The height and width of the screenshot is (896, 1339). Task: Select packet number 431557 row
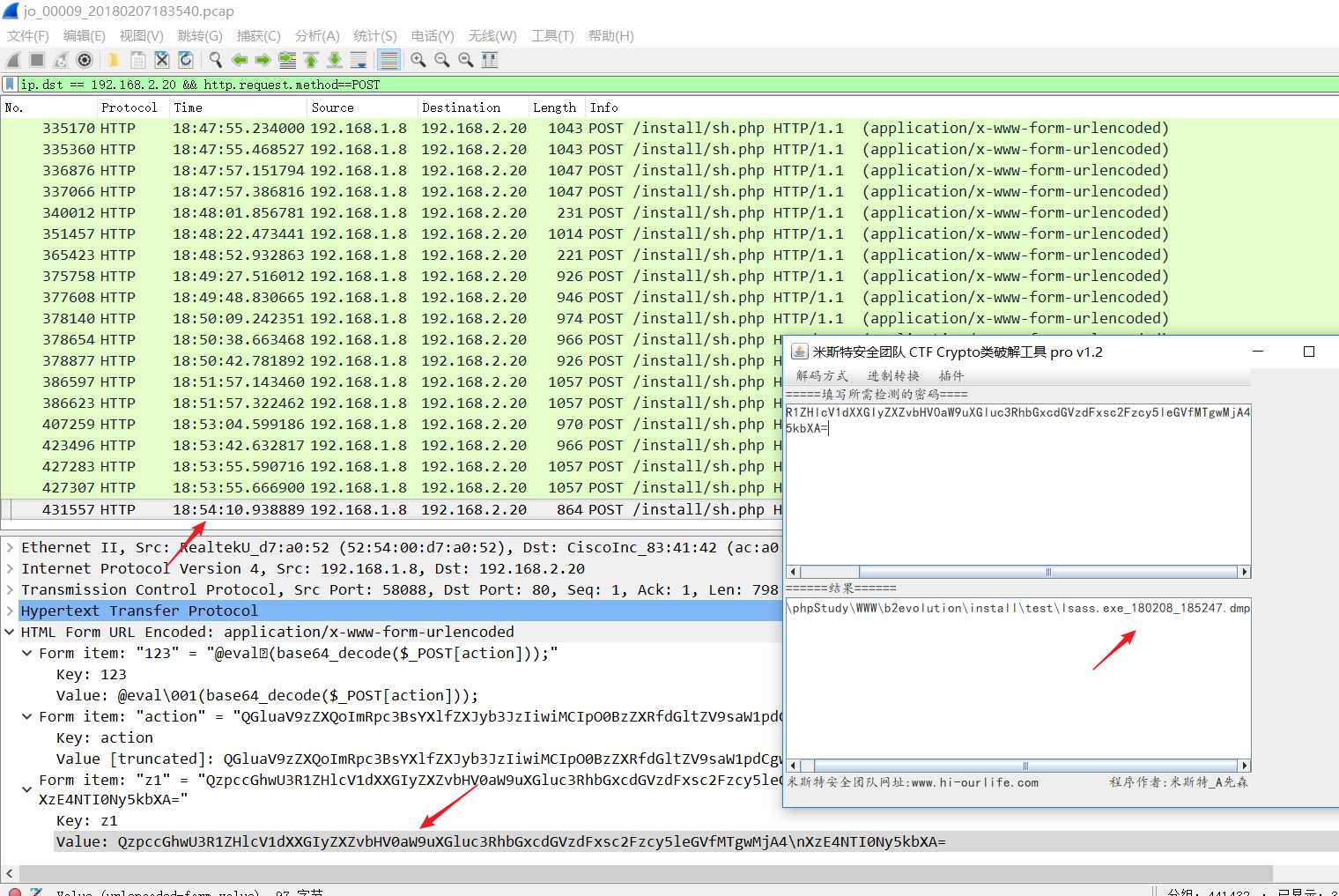coord(391,509)
